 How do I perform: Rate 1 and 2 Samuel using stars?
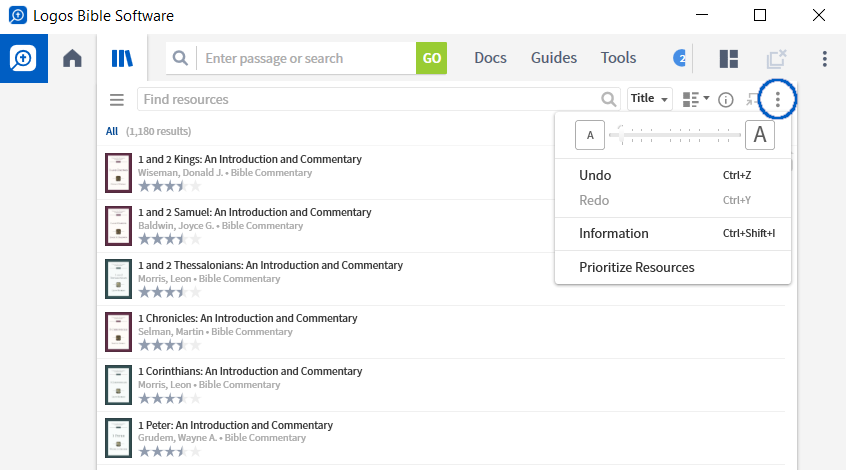coord(169,239)
